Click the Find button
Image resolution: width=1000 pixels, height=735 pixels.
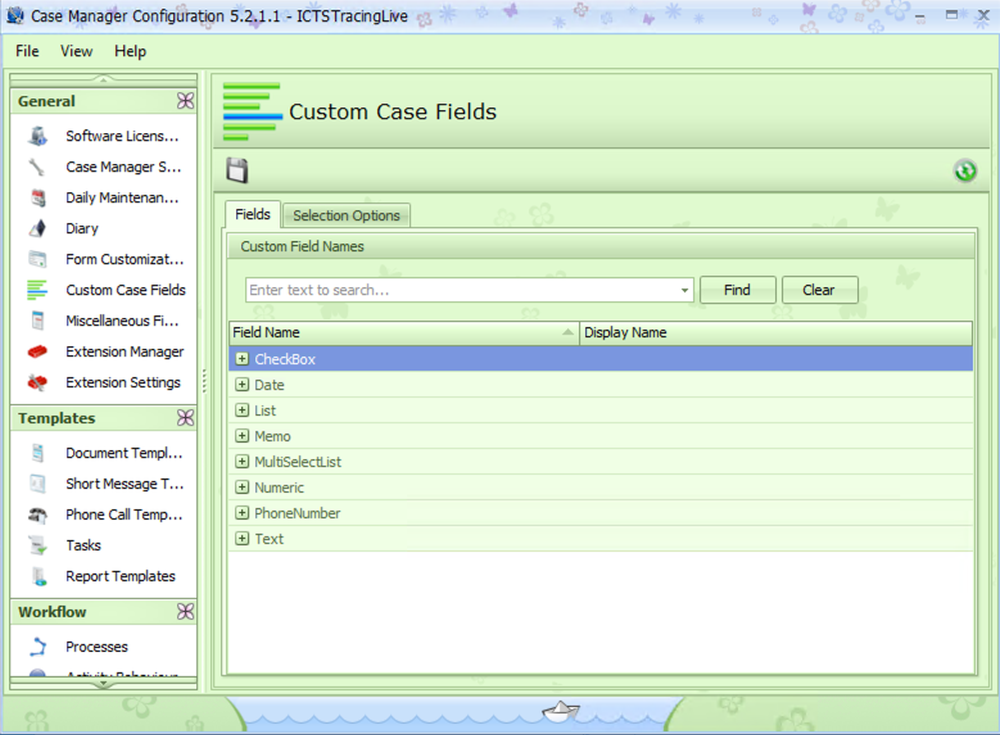pyautogui.click(x=737, y=290)
